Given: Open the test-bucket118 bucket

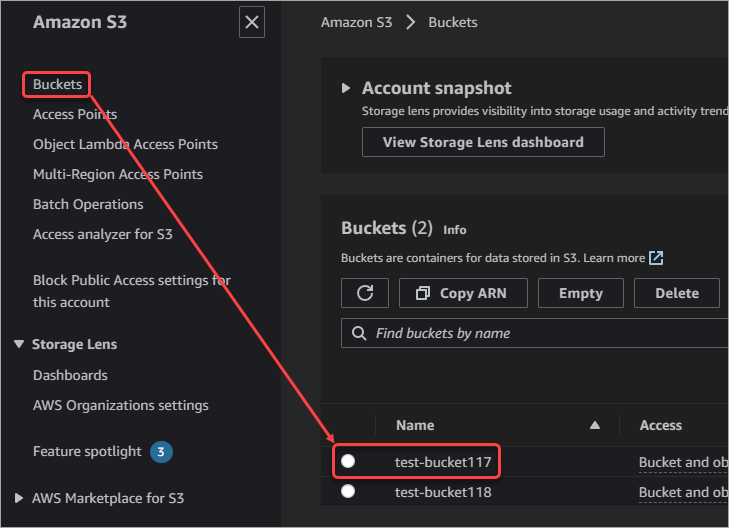Looking at the screenshot, I should (x=443, y=492).
